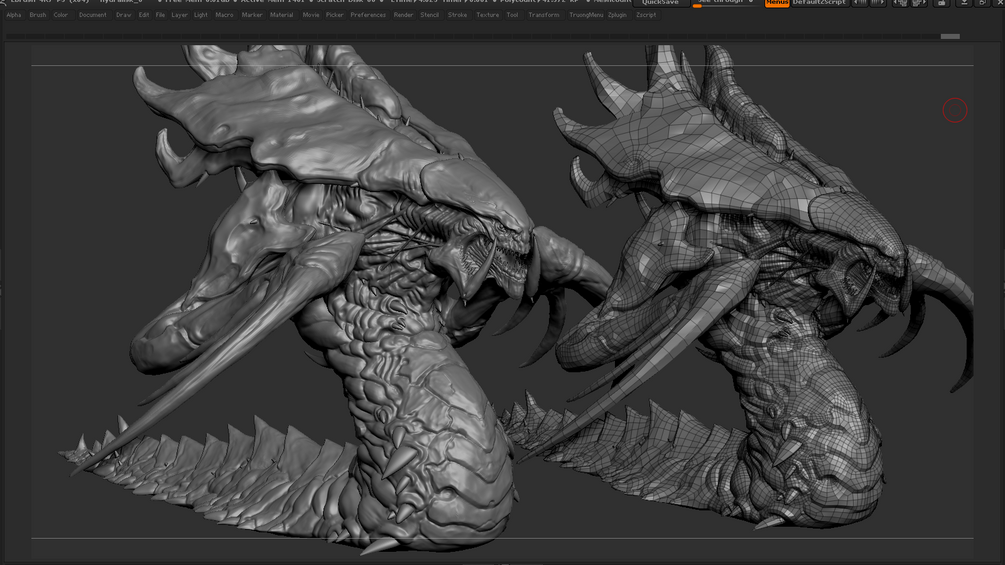Viewport: 1005px width, 565px height.
Task: Open the Marker menu
Action: (x=252, y=15)
